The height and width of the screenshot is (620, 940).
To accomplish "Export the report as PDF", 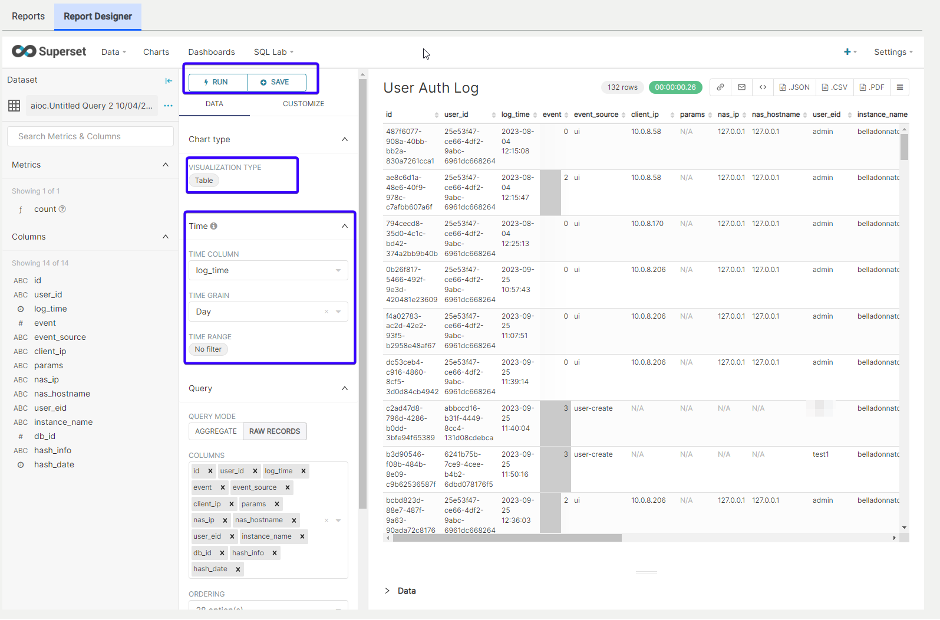I will coord(873,87).
